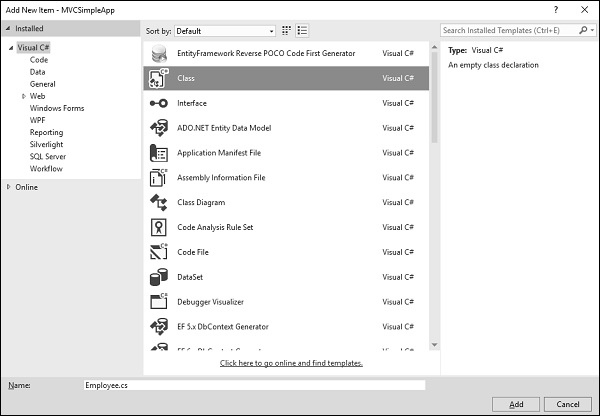Screen dimensions: 600x416
Task: Expand the Web tree node
Action: coord(24,96)
